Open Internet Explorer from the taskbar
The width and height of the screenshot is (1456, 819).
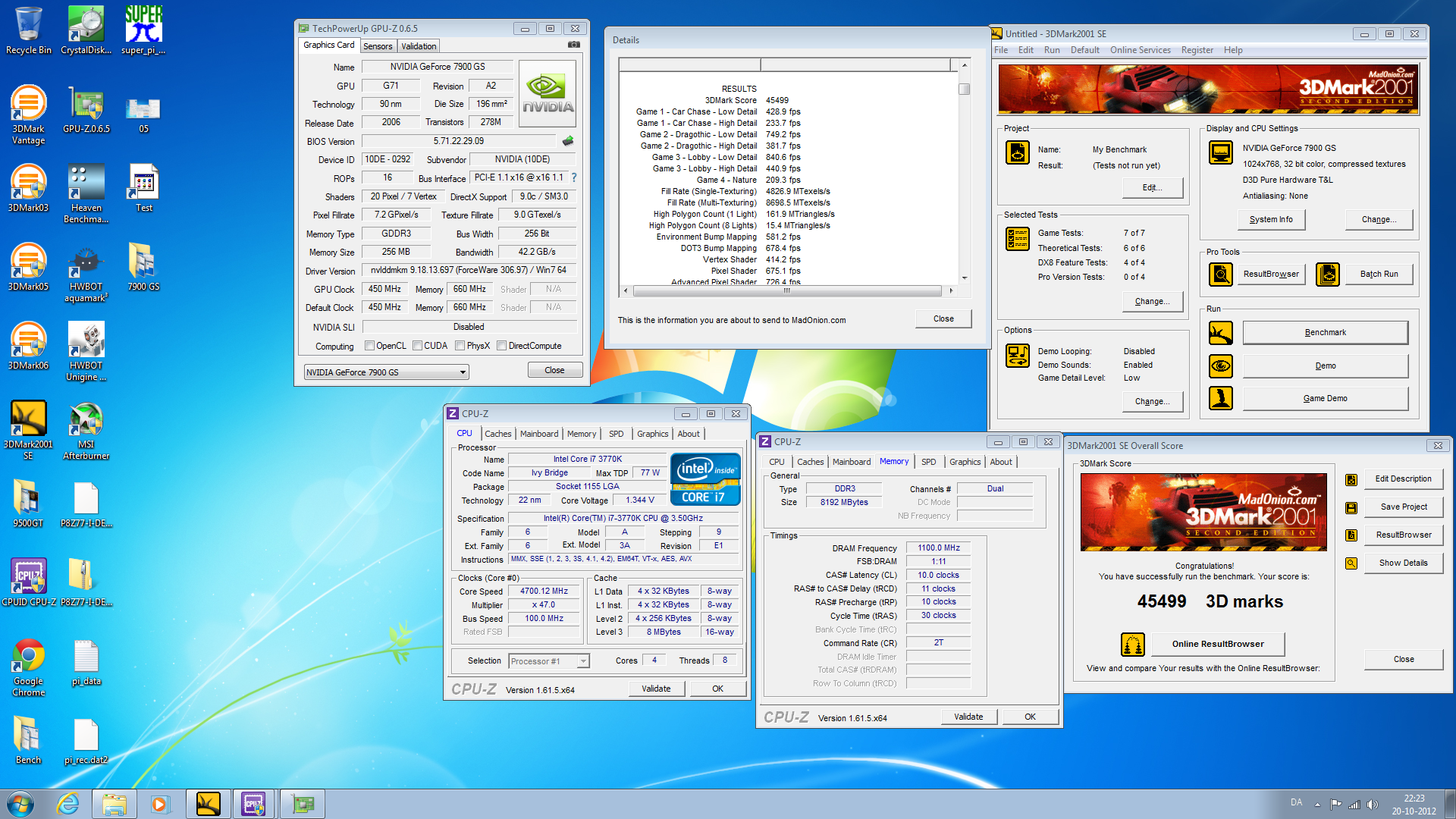tap(68, 804)
